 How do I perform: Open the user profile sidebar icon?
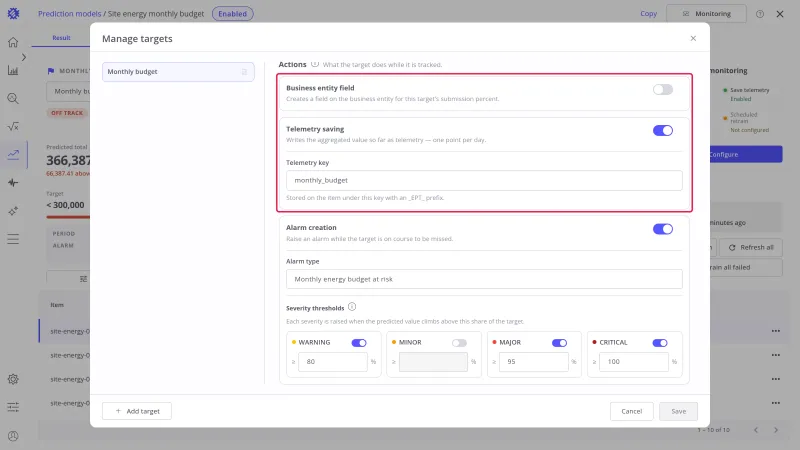(x=13, y=436)
